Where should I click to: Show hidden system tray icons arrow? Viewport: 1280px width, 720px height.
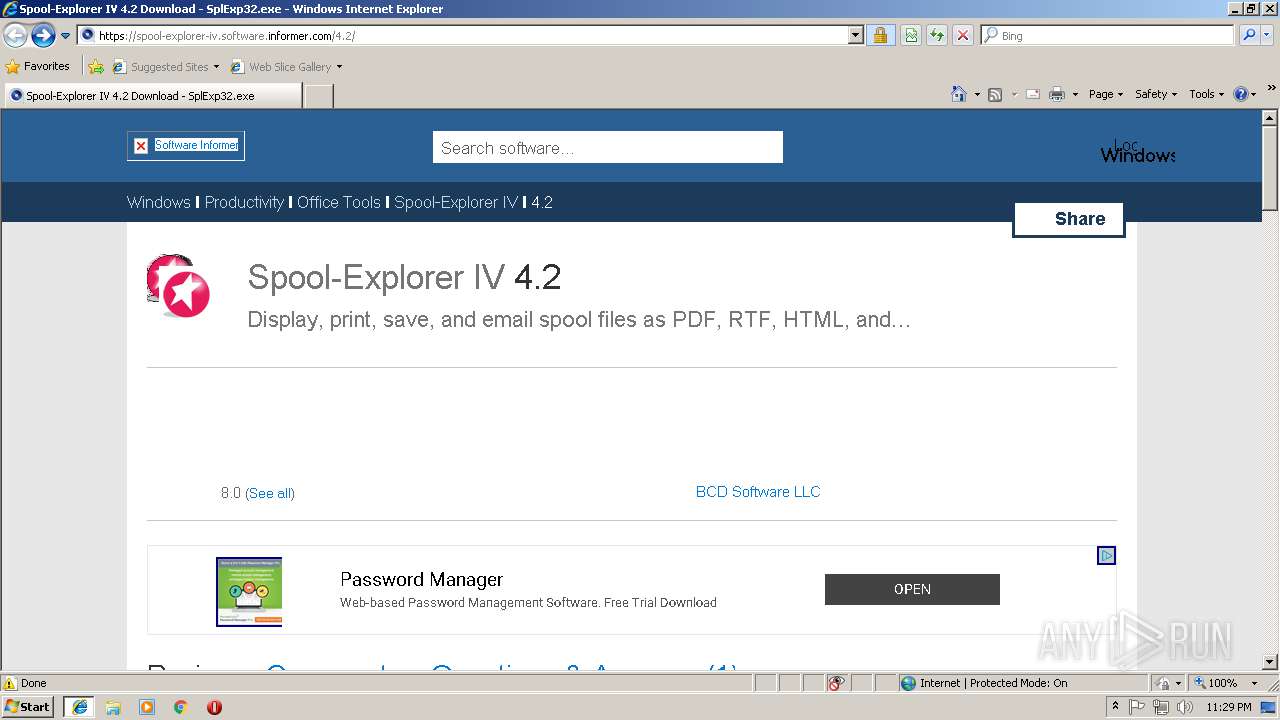coord(1116,707)
